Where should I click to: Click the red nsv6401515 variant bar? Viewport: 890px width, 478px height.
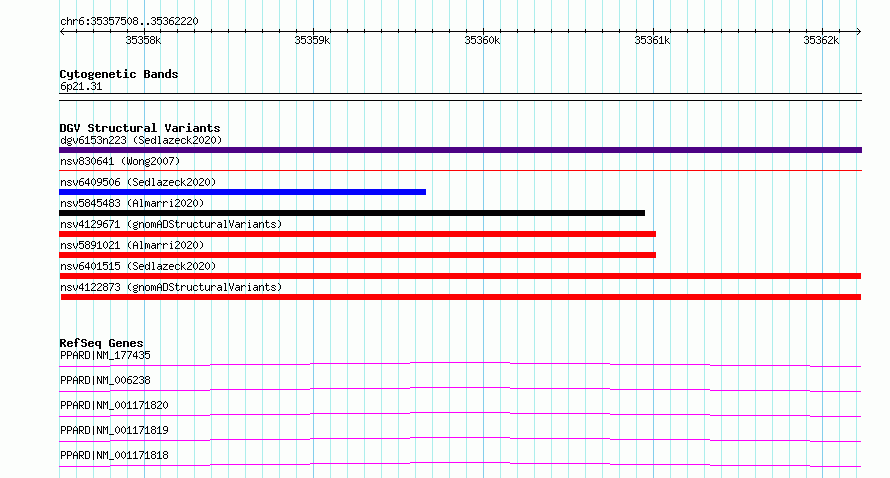coord(460,276)
